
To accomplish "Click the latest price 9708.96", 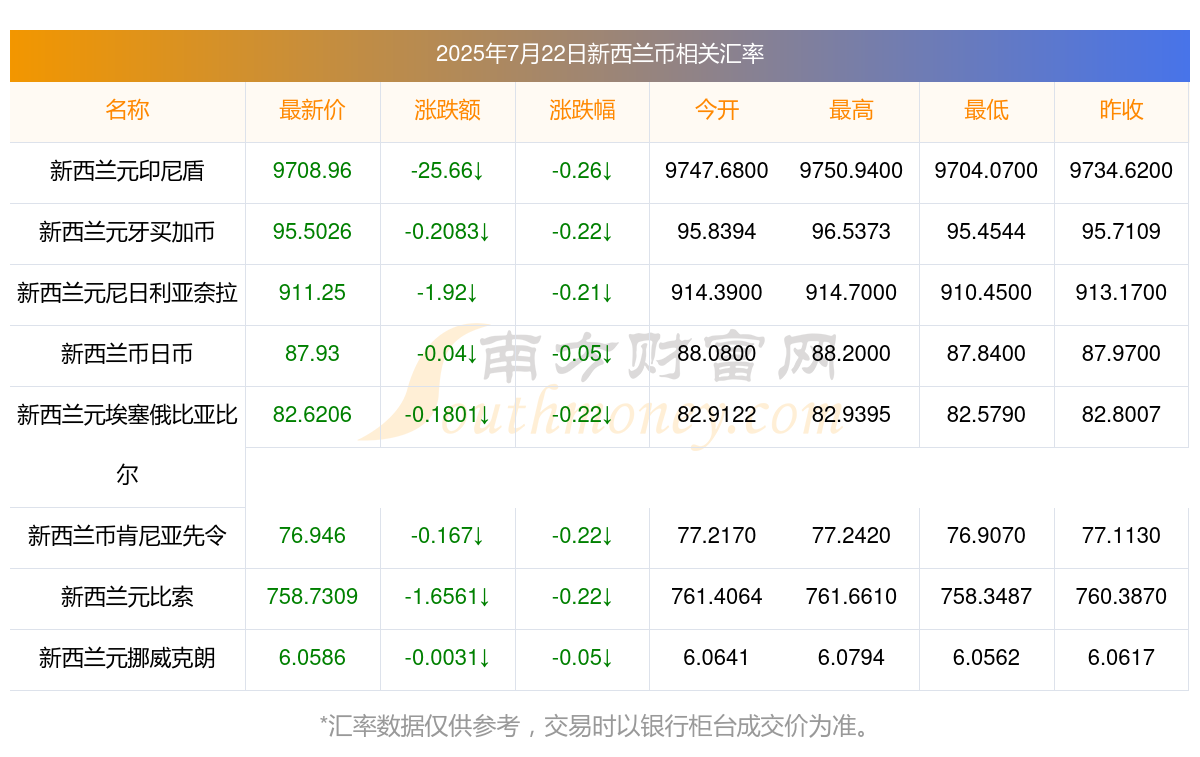I will 312,171.
